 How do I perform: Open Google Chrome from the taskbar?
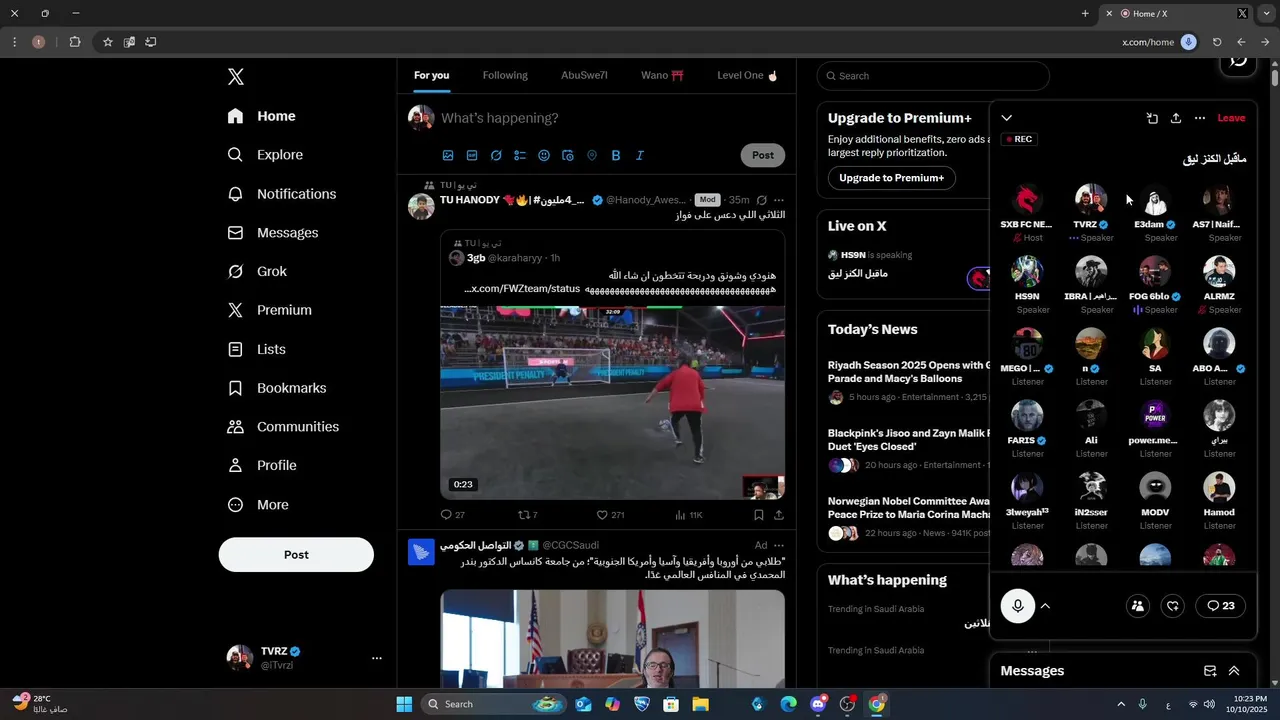click(x=877, y=704)
